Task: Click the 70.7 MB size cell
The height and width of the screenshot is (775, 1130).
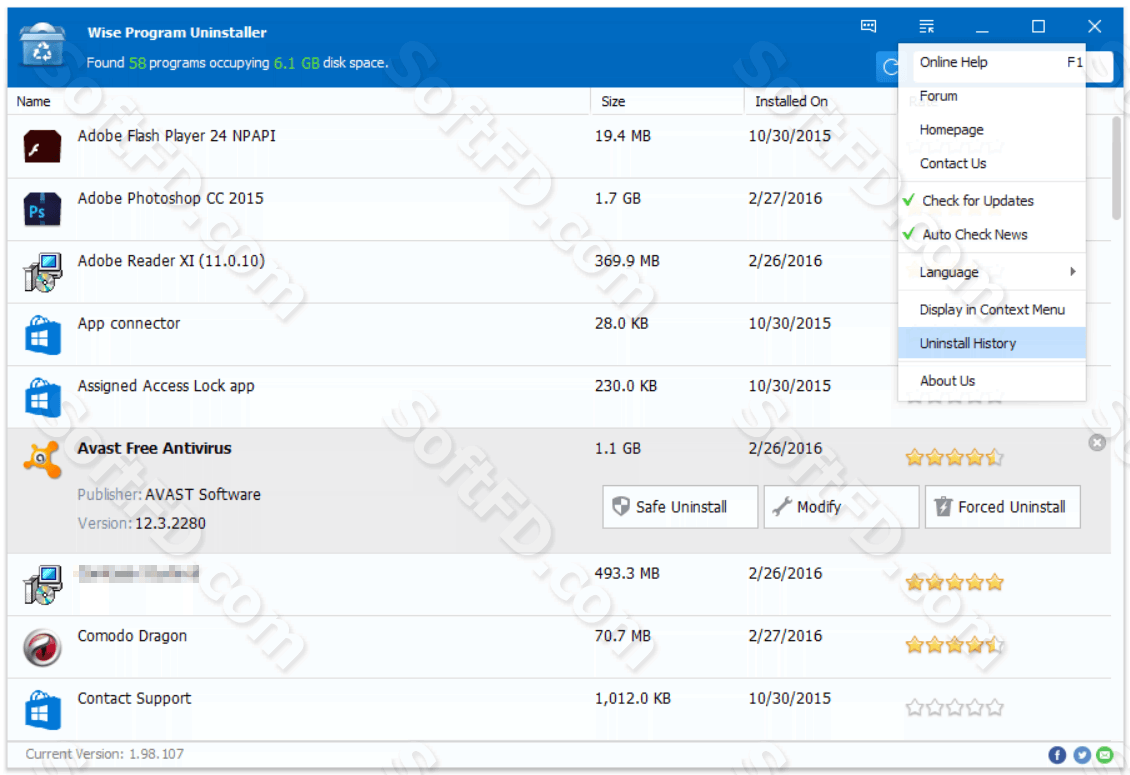Action: (x=623, y=636)
